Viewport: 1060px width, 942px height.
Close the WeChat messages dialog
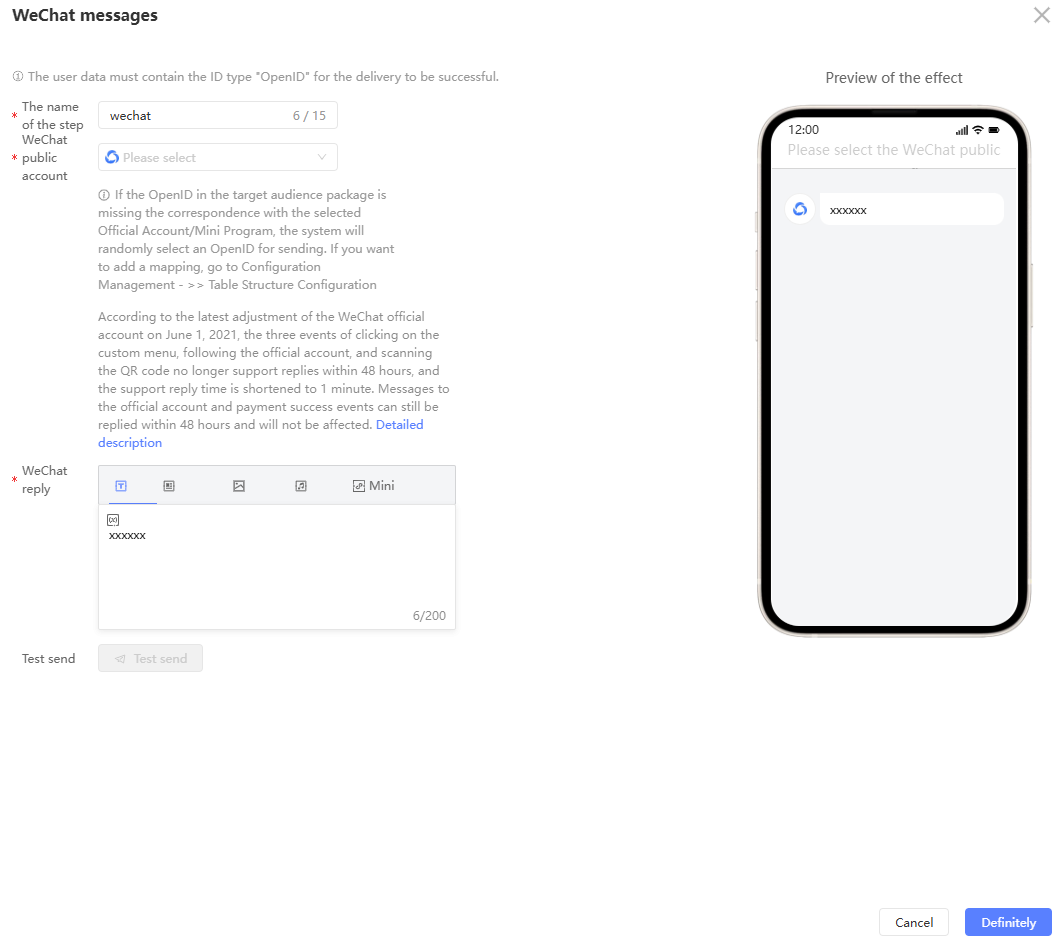tap(1041, 15)
